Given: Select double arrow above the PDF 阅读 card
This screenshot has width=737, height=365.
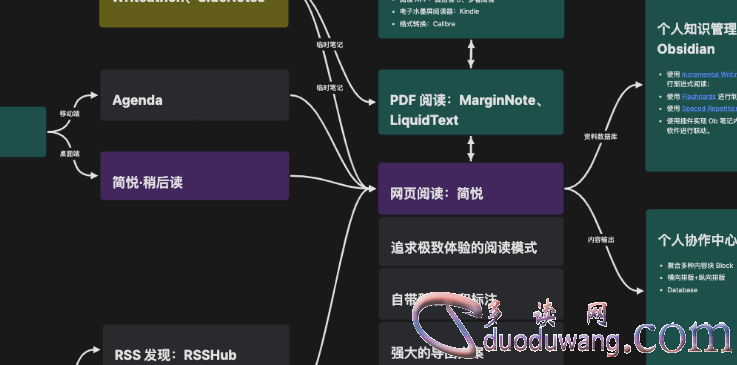Looking at the screenshot, I should (471, 54).
